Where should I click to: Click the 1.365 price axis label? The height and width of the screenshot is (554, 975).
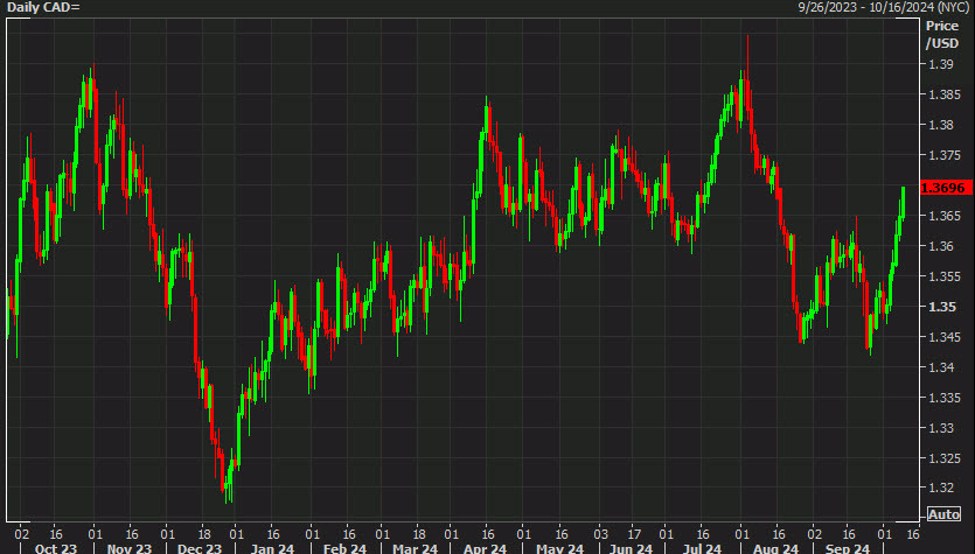click(x=945, y=216)
